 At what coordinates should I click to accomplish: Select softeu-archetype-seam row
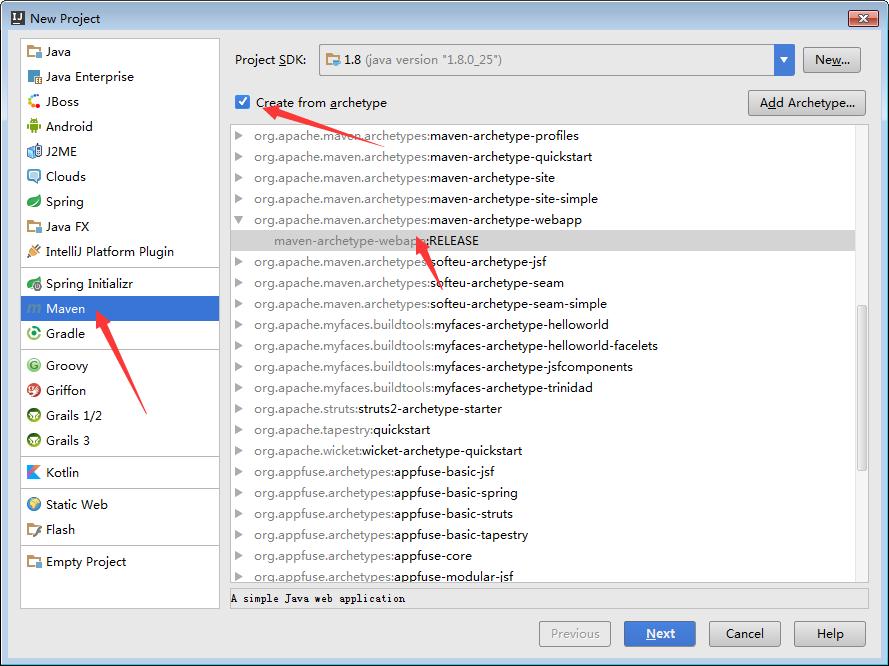coord(543,282)
